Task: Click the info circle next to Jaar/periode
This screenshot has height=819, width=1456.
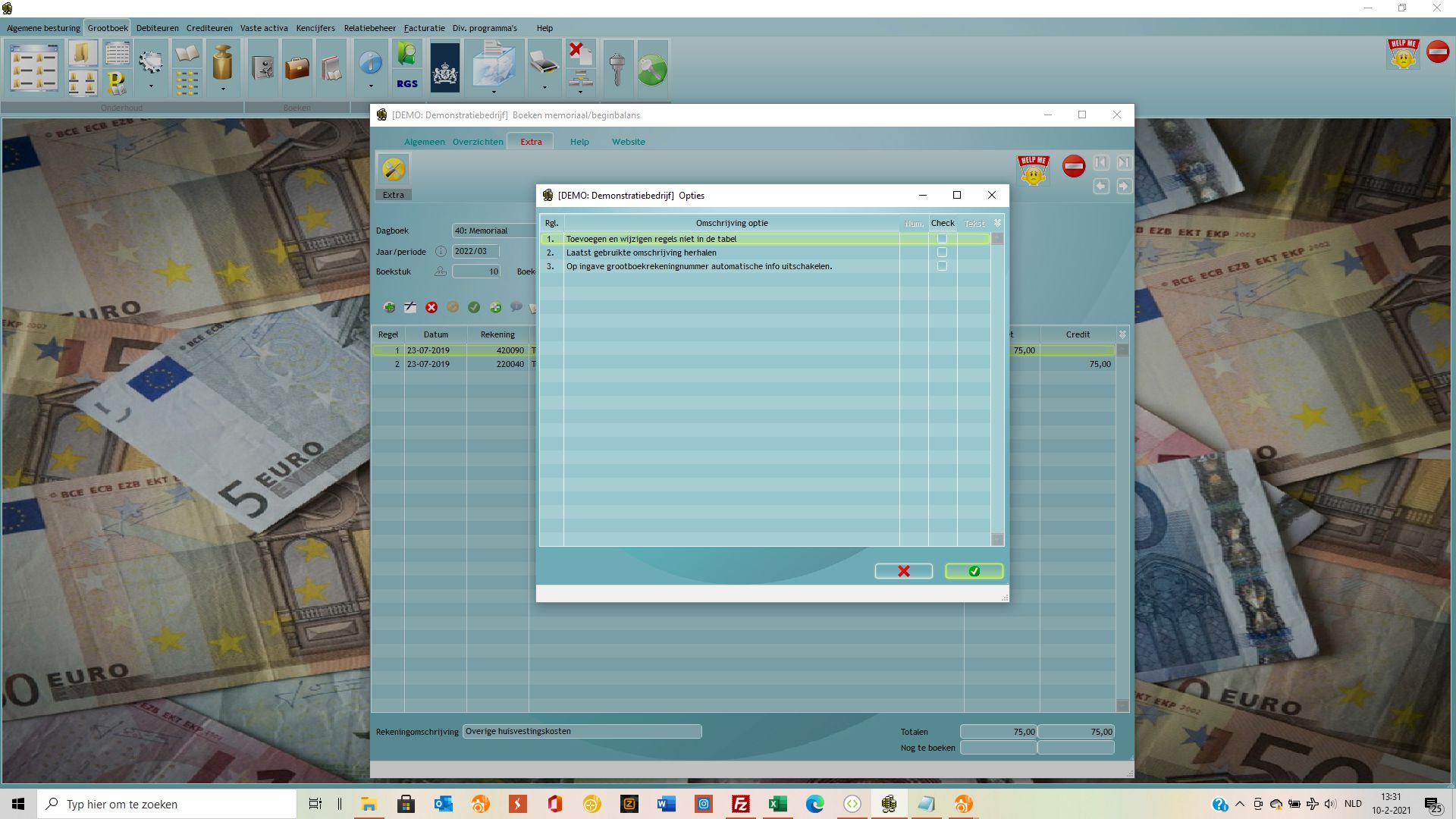Action: pyautogui.click(x=441, y=252)
